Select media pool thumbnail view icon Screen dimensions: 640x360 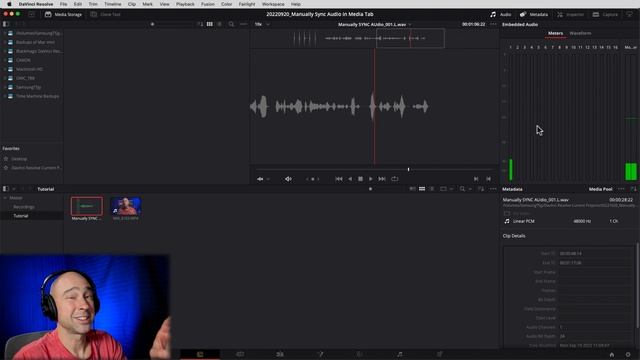click(422, 189)
